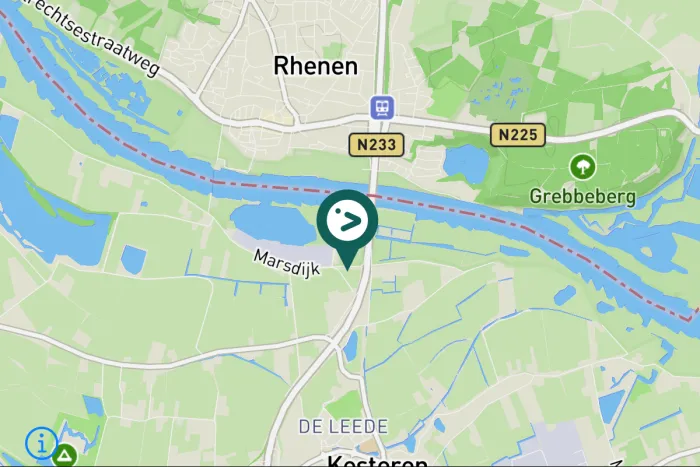
Task: Select the green campsite triangle icon
Action: (x=65, y=456)
